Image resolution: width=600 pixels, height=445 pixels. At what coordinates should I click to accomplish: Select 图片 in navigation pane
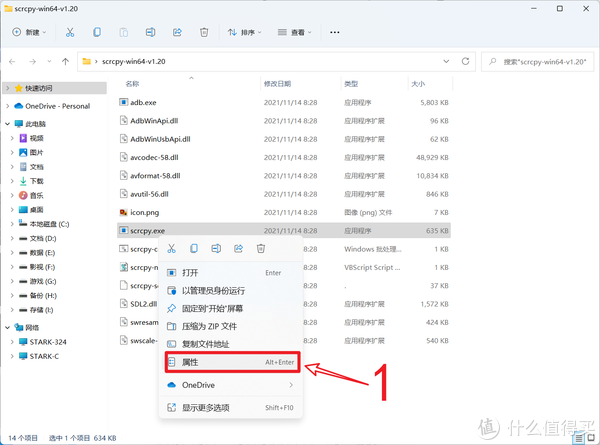pyautogui.click(x=37, y=152)
